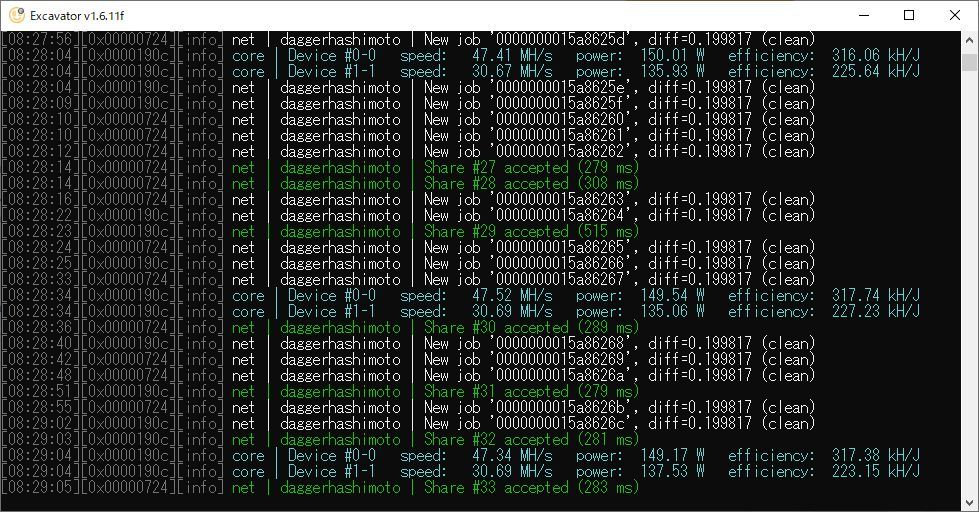
Task: Click the job ID '0000000015a86266'
Action: click(564, 263)
